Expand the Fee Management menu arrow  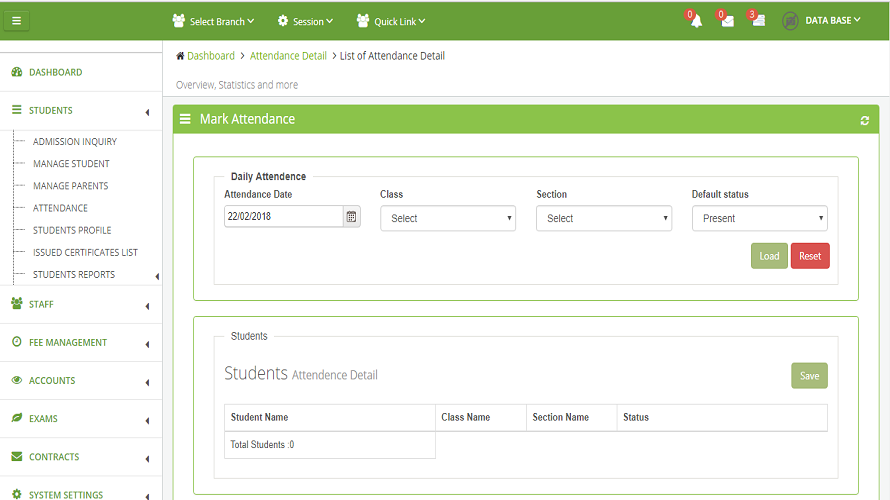148,344
